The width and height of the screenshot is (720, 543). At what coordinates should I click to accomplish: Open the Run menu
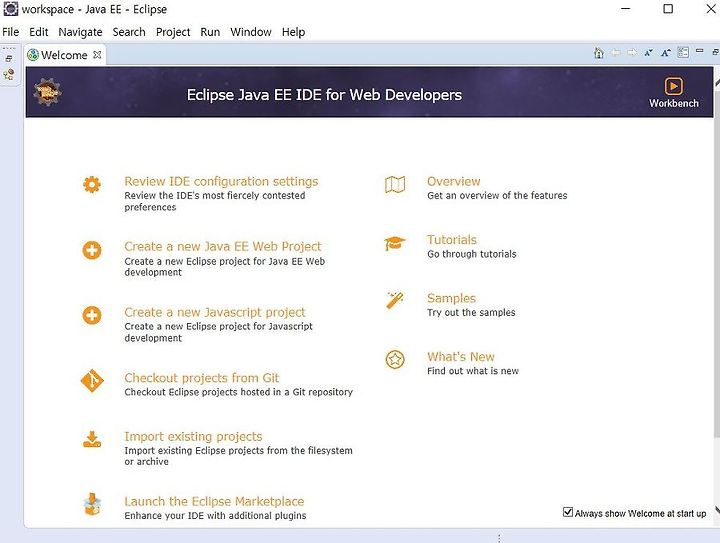coord(210,32)
